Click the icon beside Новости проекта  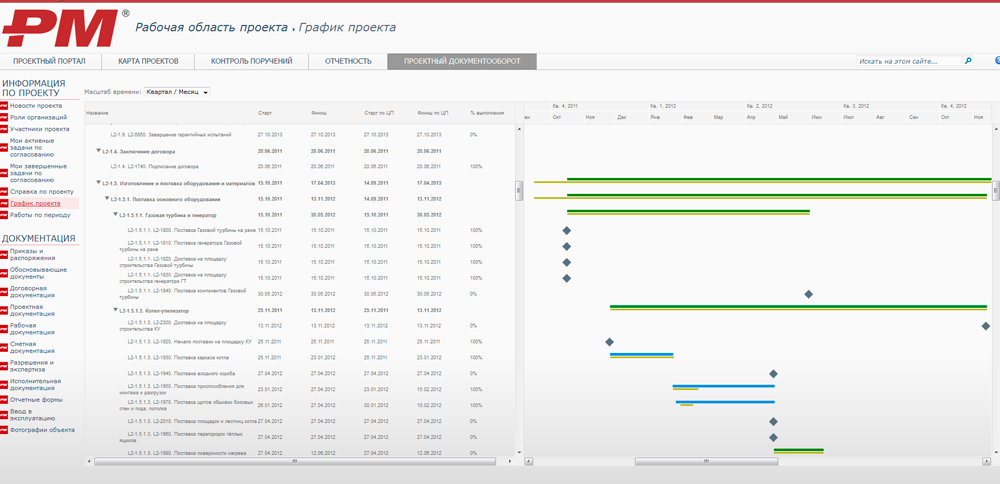pyautogui.click(x=4, y=106)
